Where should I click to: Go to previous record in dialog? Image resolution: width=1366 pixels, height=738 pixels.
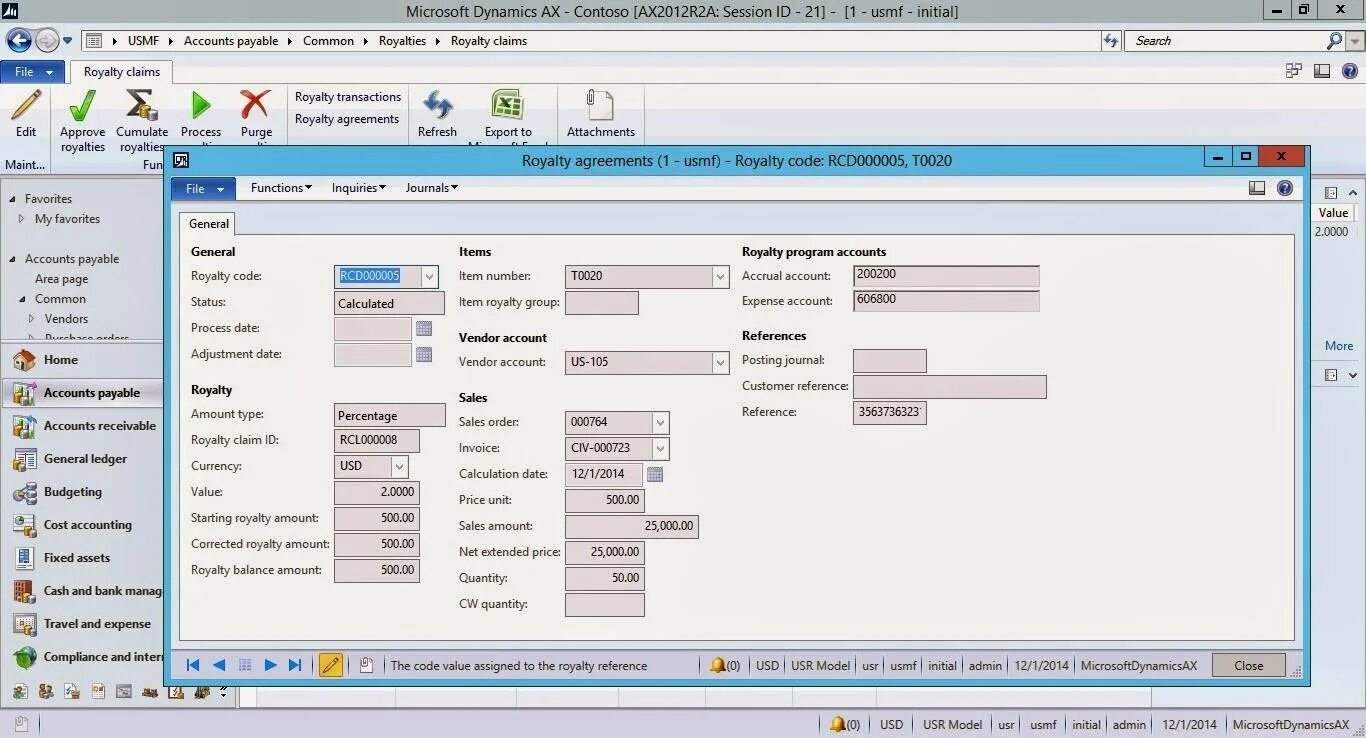coord(219,665)
